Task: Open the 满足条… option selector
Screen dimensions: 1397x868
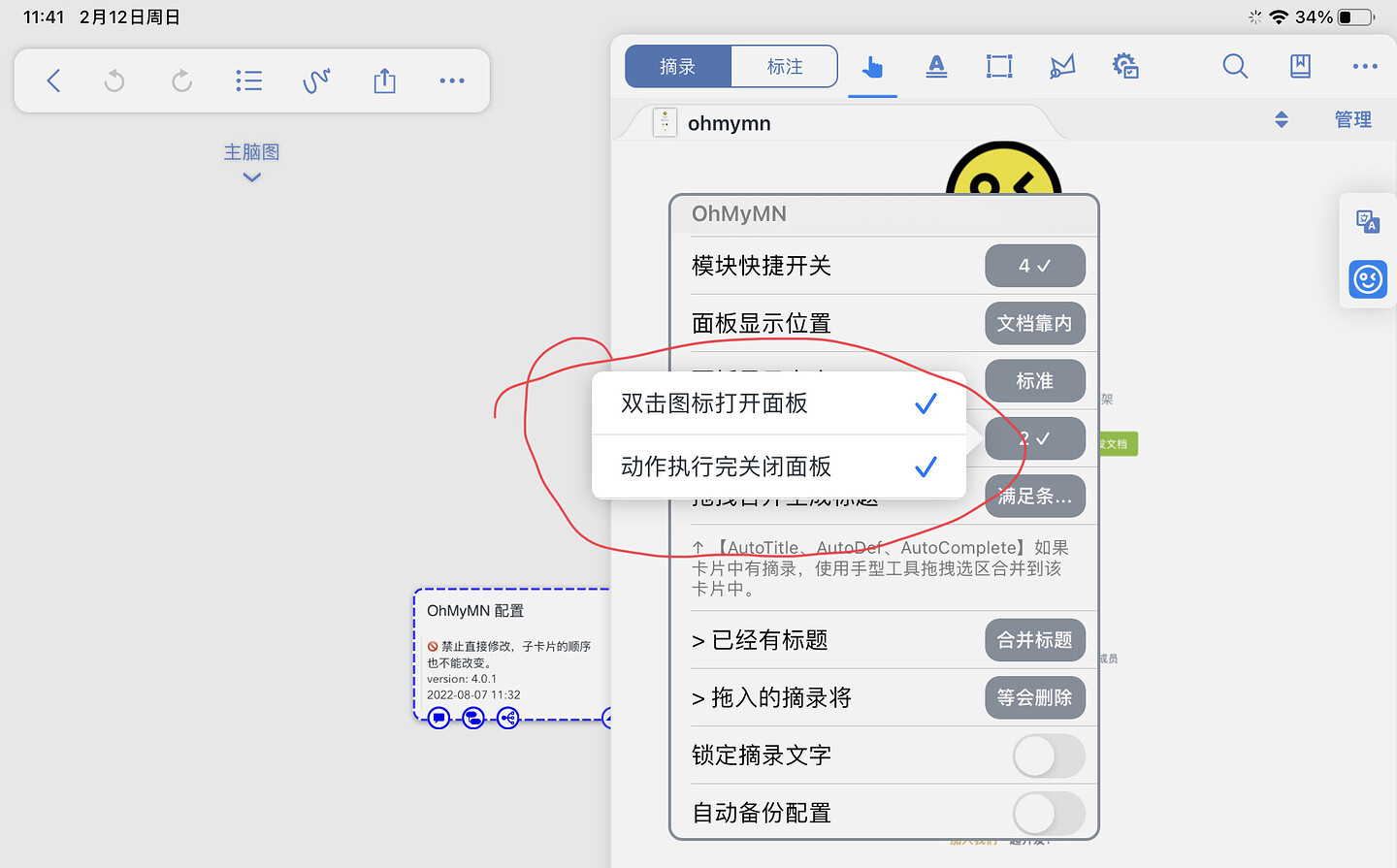Action: tap(1035, 497)
